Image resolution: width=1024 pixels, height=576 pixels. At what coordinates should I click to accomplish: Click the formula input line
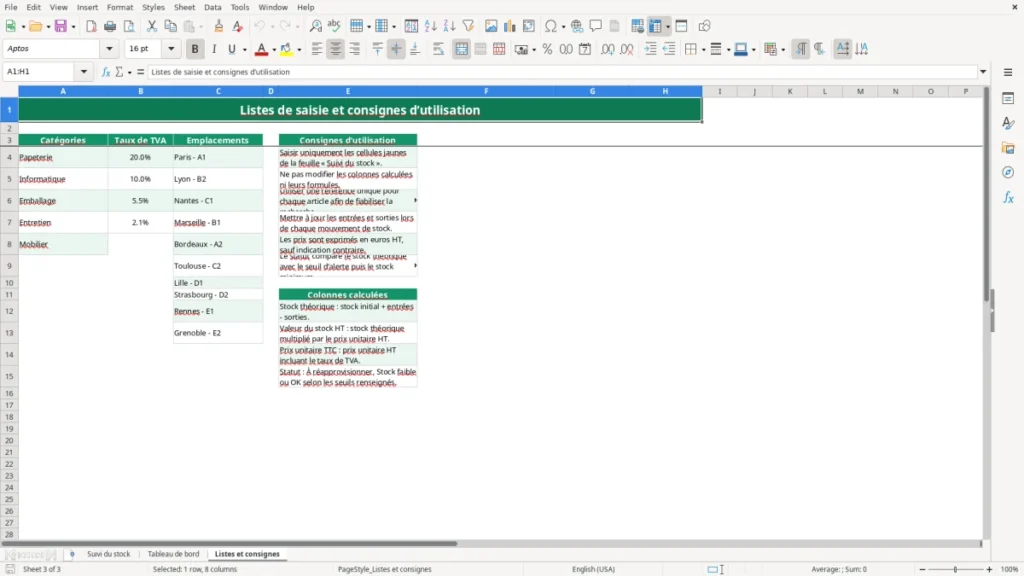(562, 72)
